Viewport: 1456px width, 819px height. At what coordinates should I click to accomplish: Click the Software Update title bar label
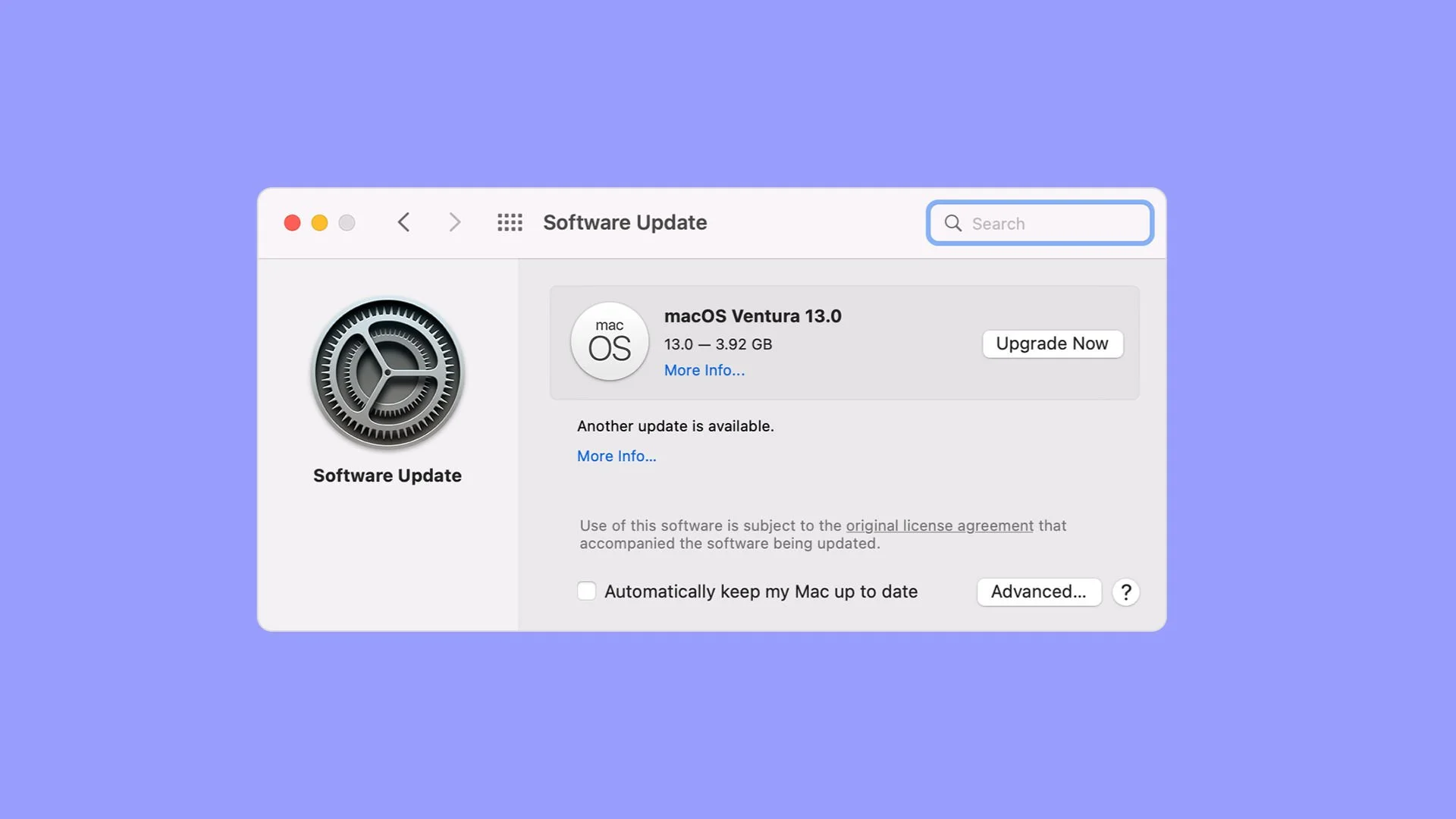coord(625,222)
